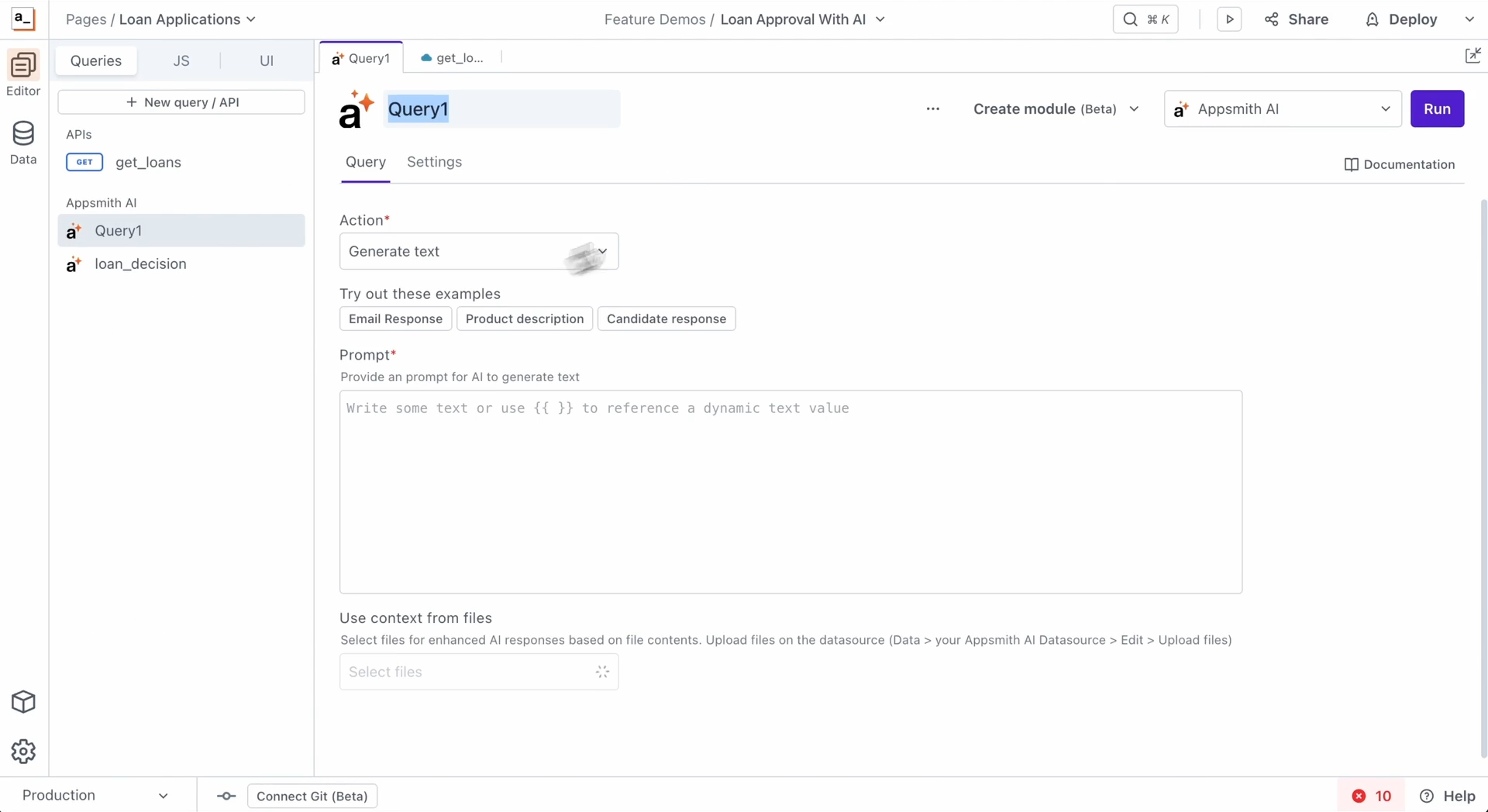The image size is (1488, 812).
Task: Open the Generate text action dropdown
Action: pyautogui.click(x=479, y=252)
